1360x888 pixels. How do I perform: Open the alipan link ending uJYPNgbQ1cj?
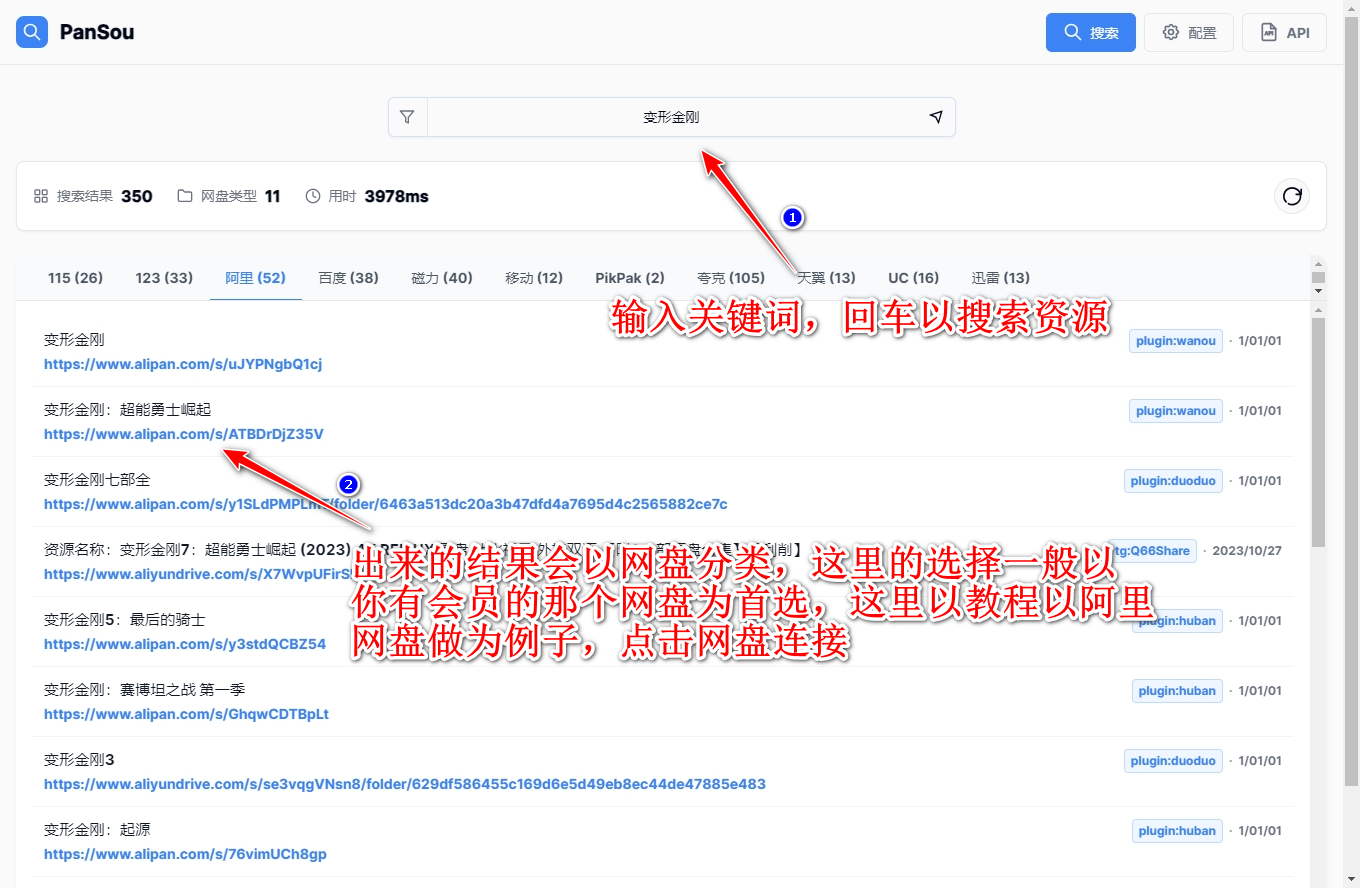tap(183, 364)
